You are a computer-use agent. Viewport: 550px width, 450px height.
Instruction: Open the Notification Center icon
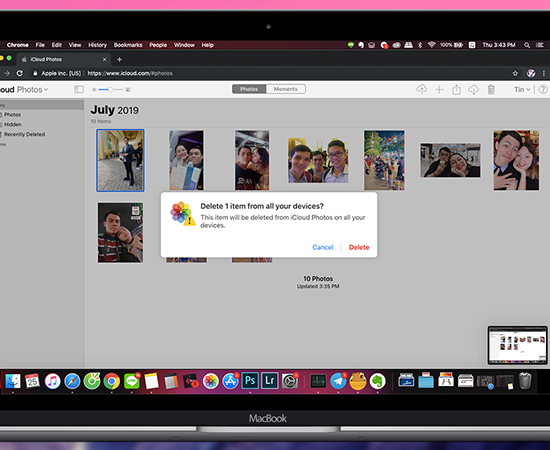tap(539, 45)
